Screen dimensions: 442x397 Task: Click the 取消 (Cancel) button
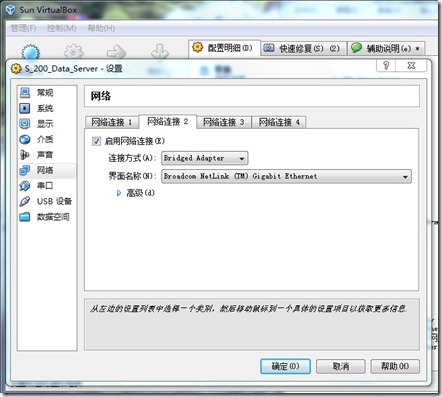tap(341, 366)
